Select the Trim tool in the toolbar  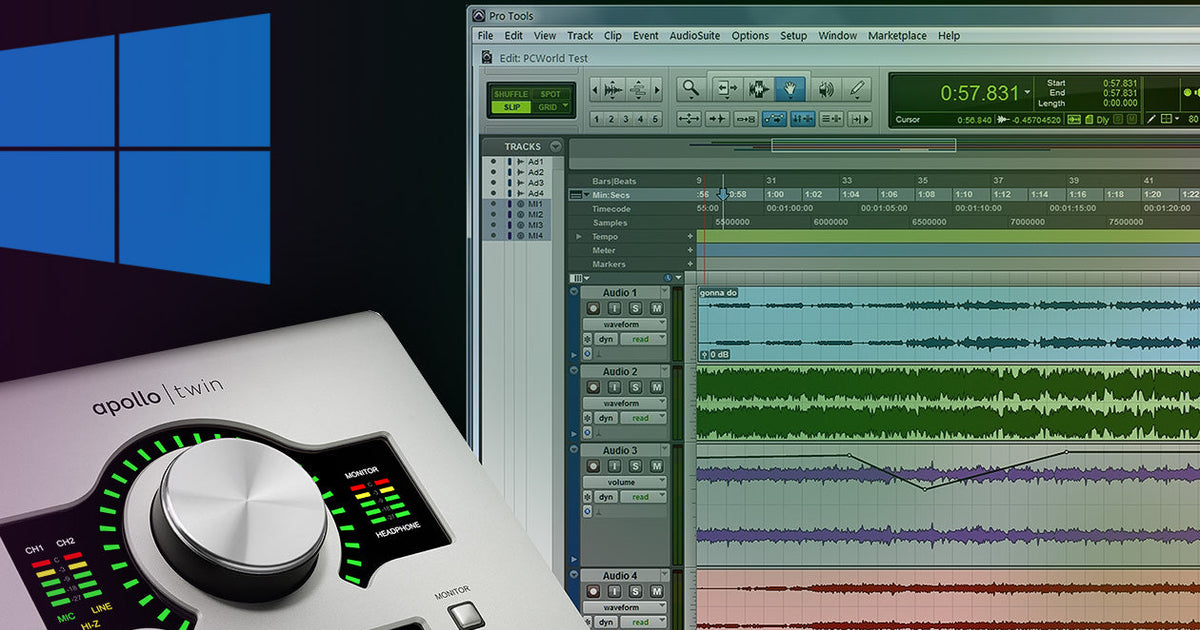(x=727, y=88)
